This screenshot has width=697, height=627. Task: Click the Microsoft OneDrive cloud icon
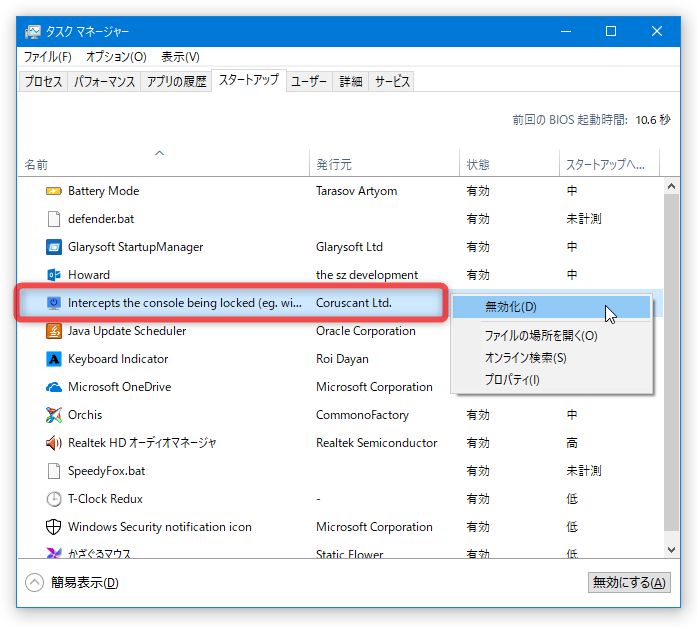tap(54, 387)
